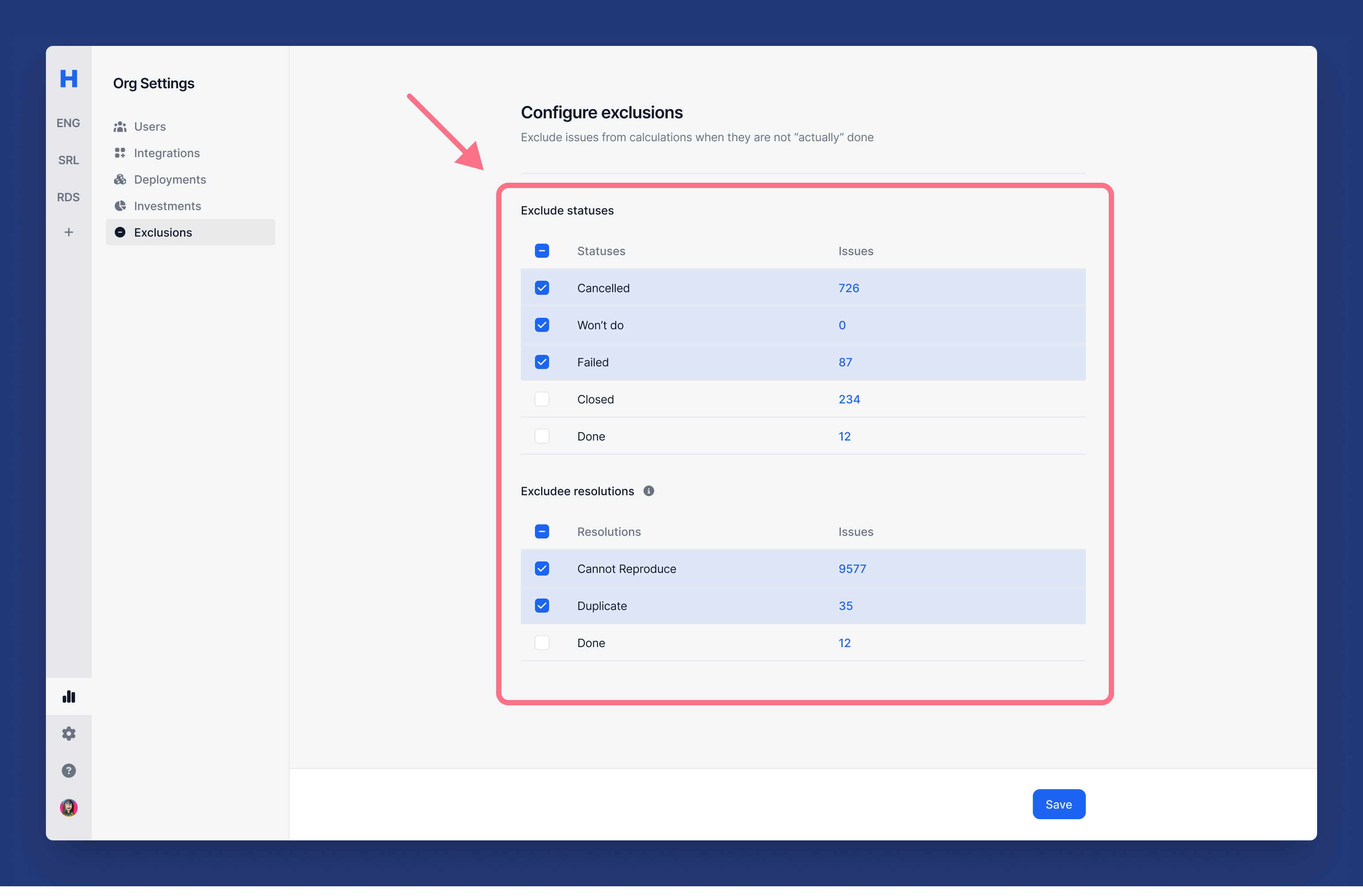
Task: Open the bar chart analytics icon
Action: [x=69, y=697]
